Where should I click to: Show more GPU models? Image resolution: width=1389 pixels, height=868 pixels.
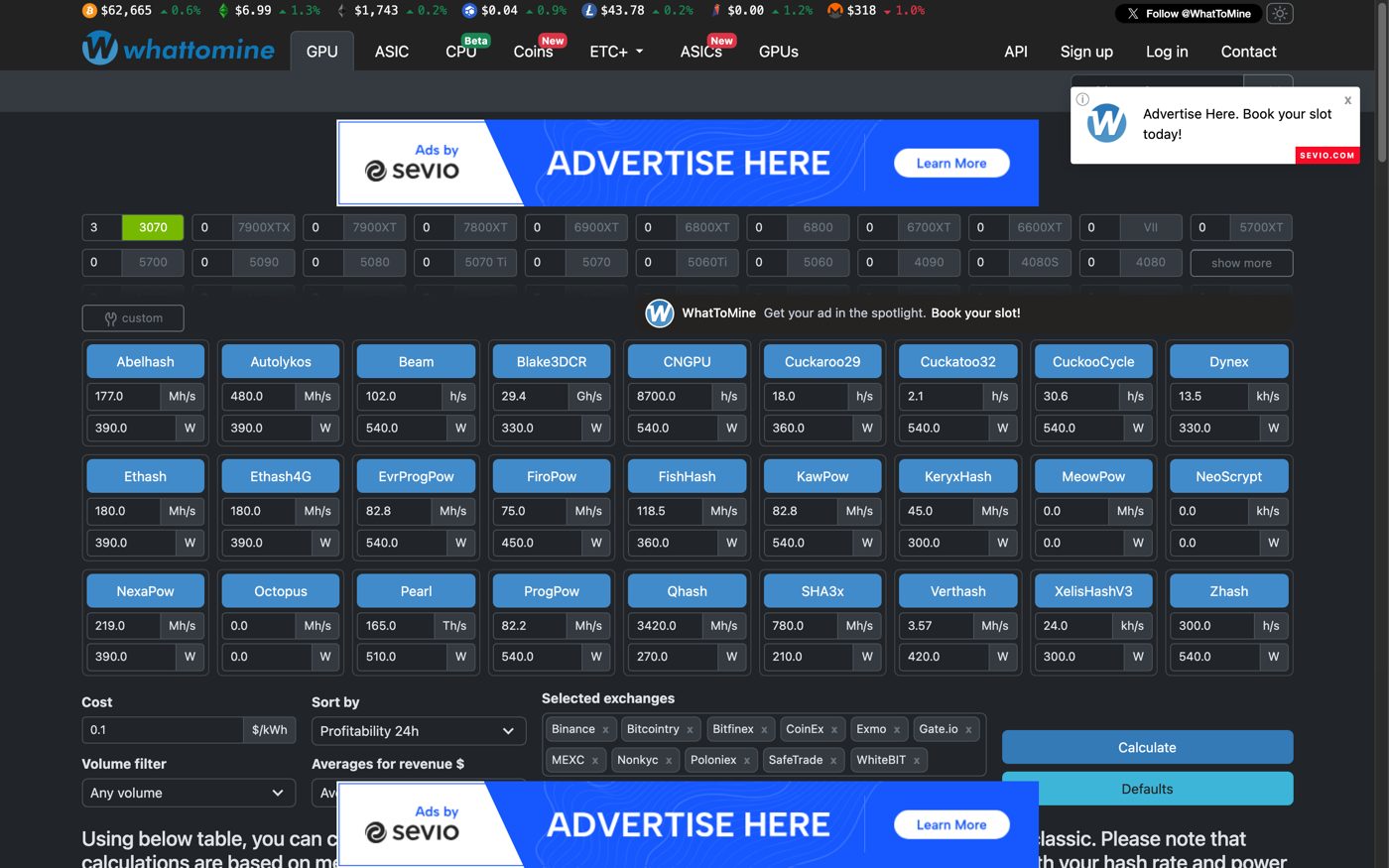tap(1241, 263)
